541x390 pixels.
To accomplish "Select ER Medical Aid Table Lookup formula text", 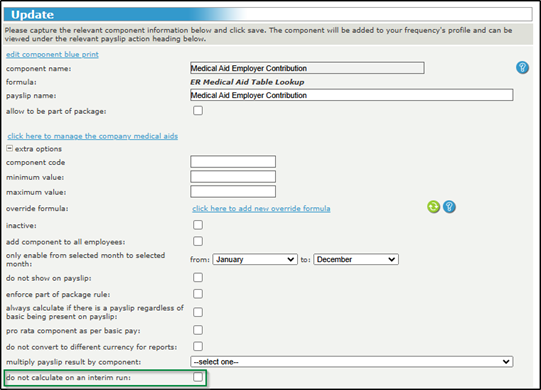I will pyautogui.click(x=247, y=82).
